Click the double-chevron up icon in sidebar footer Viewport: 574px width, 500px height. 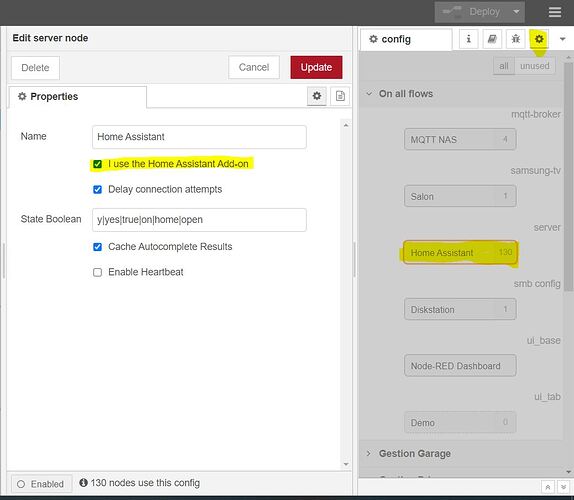tap(548, 487)
